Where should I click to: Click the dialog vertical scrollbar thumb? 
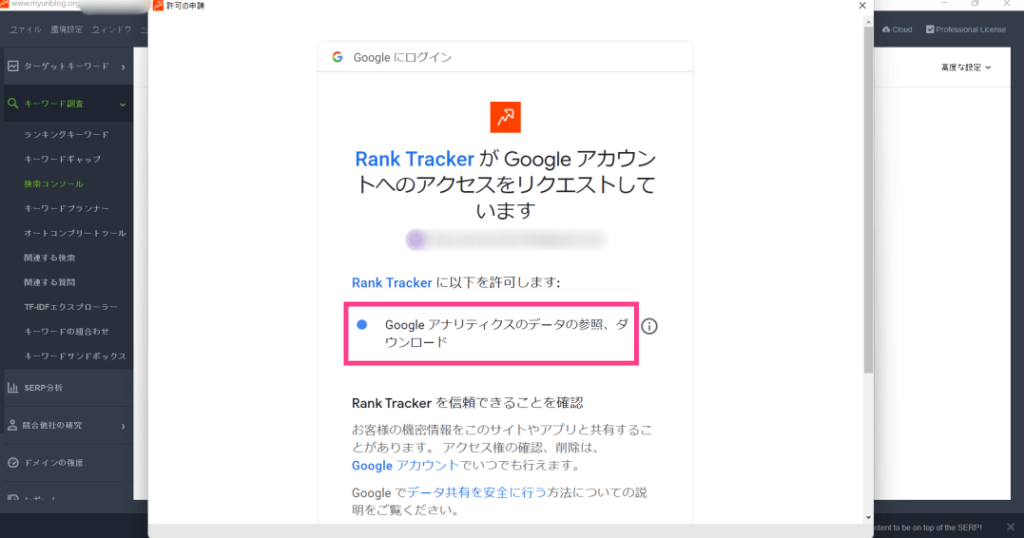click(868, 200)
